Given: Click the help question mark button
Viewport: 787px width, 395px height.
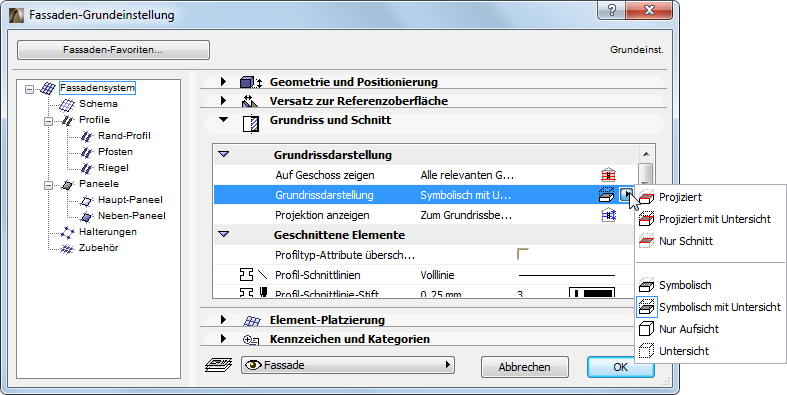Looking at the screenshot, I should [612, 10].
